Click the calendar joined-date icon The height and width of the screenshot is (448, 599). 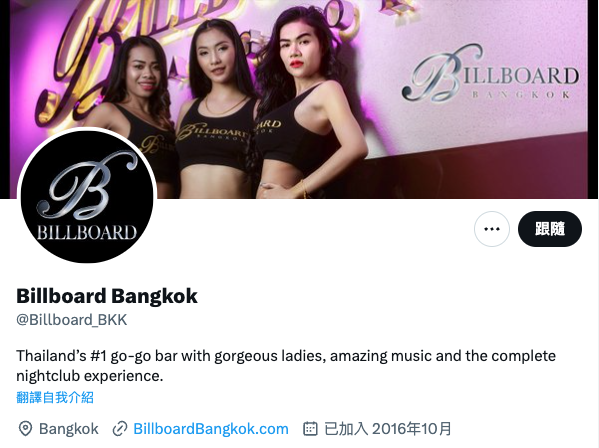(x=310, y=429)
